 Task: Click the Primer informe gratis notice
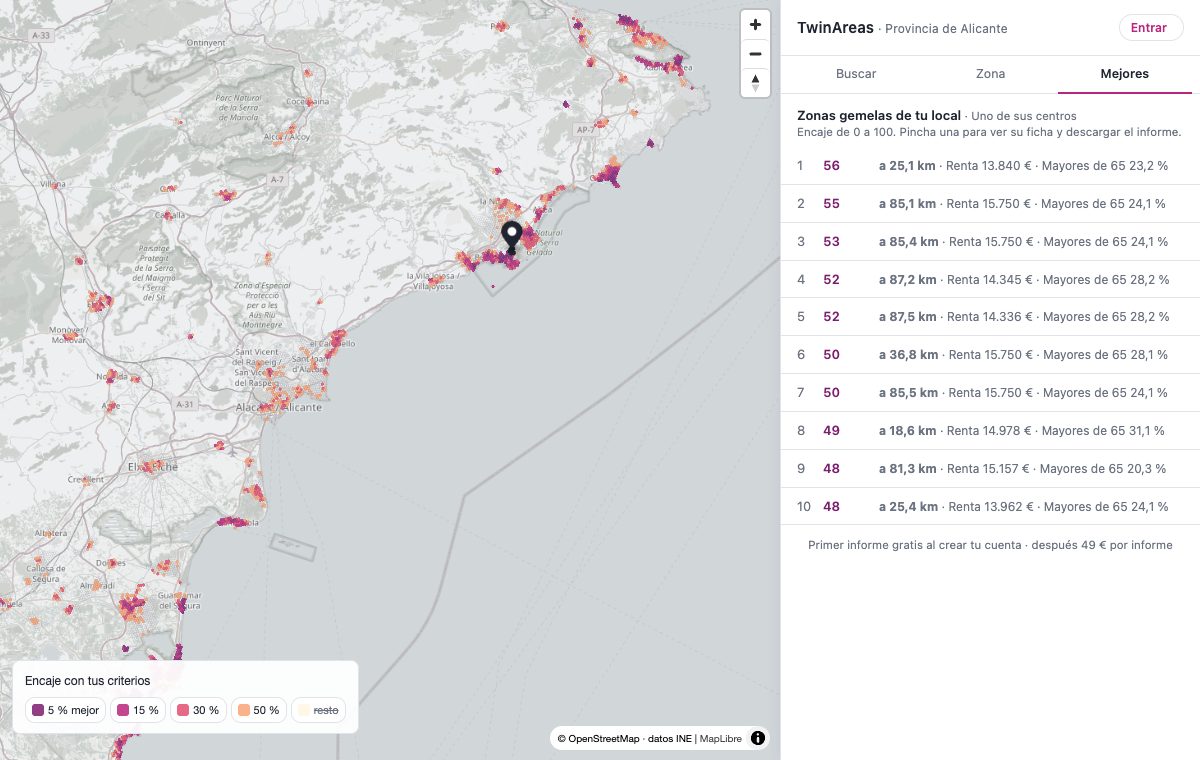(x=990, y=545)
